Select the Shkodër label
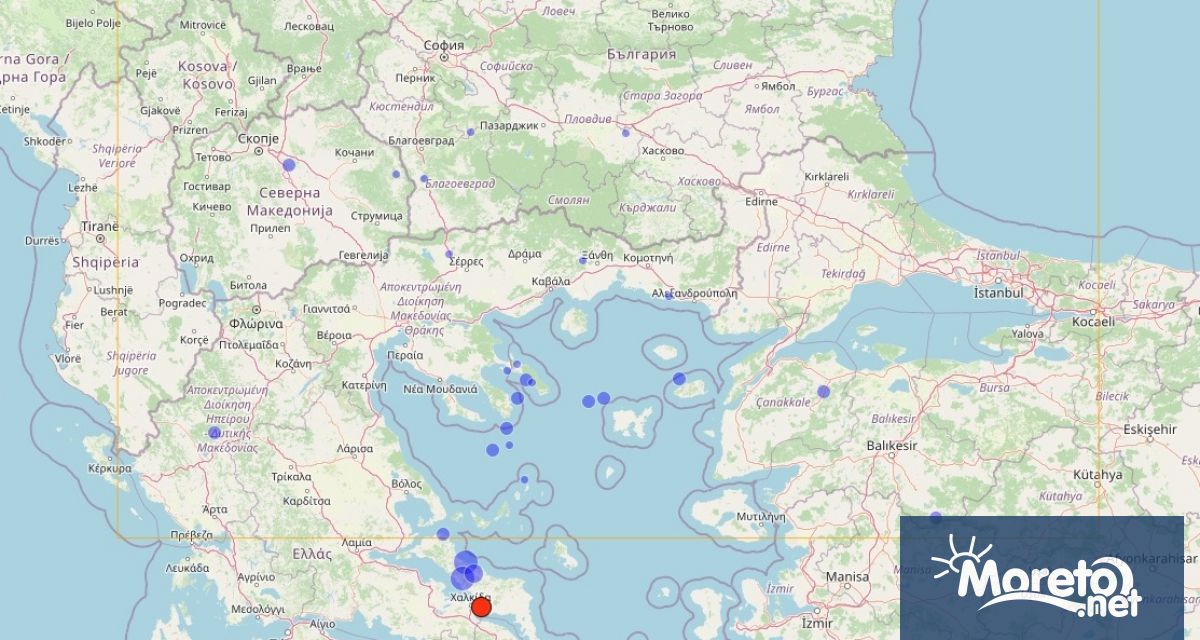This screenshot has width=1200, height=640. tap(46, 141)
